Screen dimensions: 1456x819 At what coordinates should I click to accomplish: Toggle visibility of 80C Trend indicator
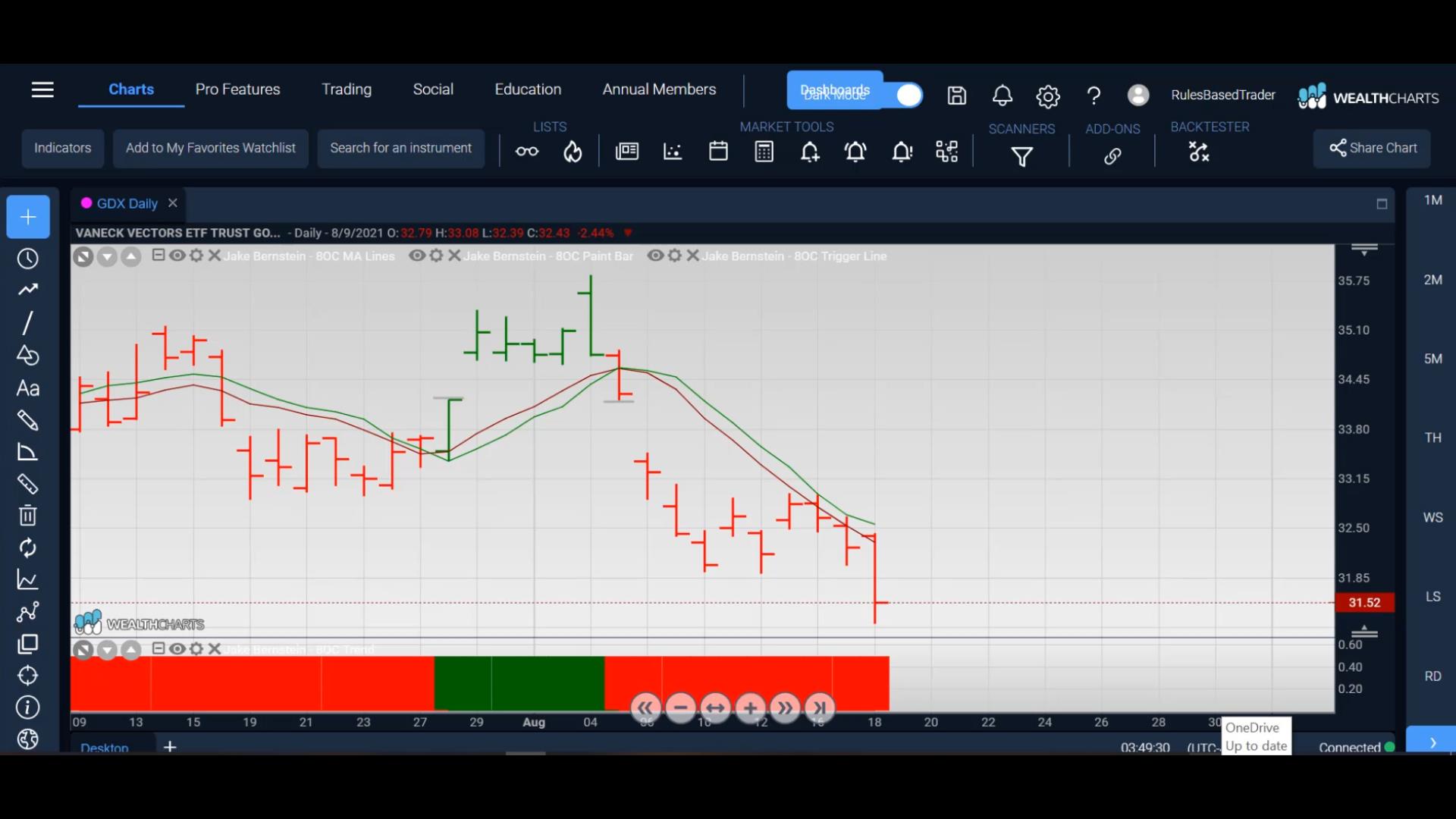177,649
